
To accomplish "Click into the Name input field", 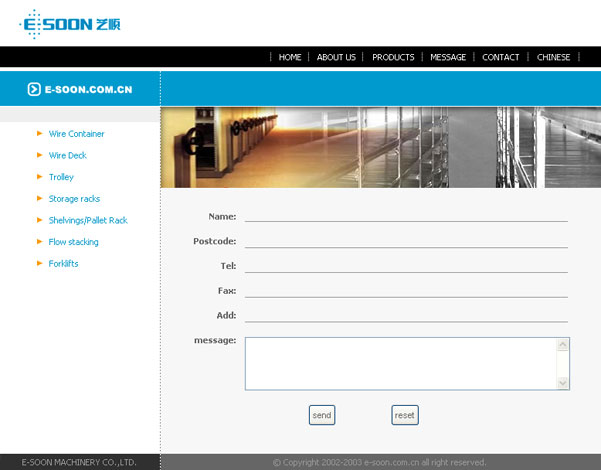I will tap(406, 214).
